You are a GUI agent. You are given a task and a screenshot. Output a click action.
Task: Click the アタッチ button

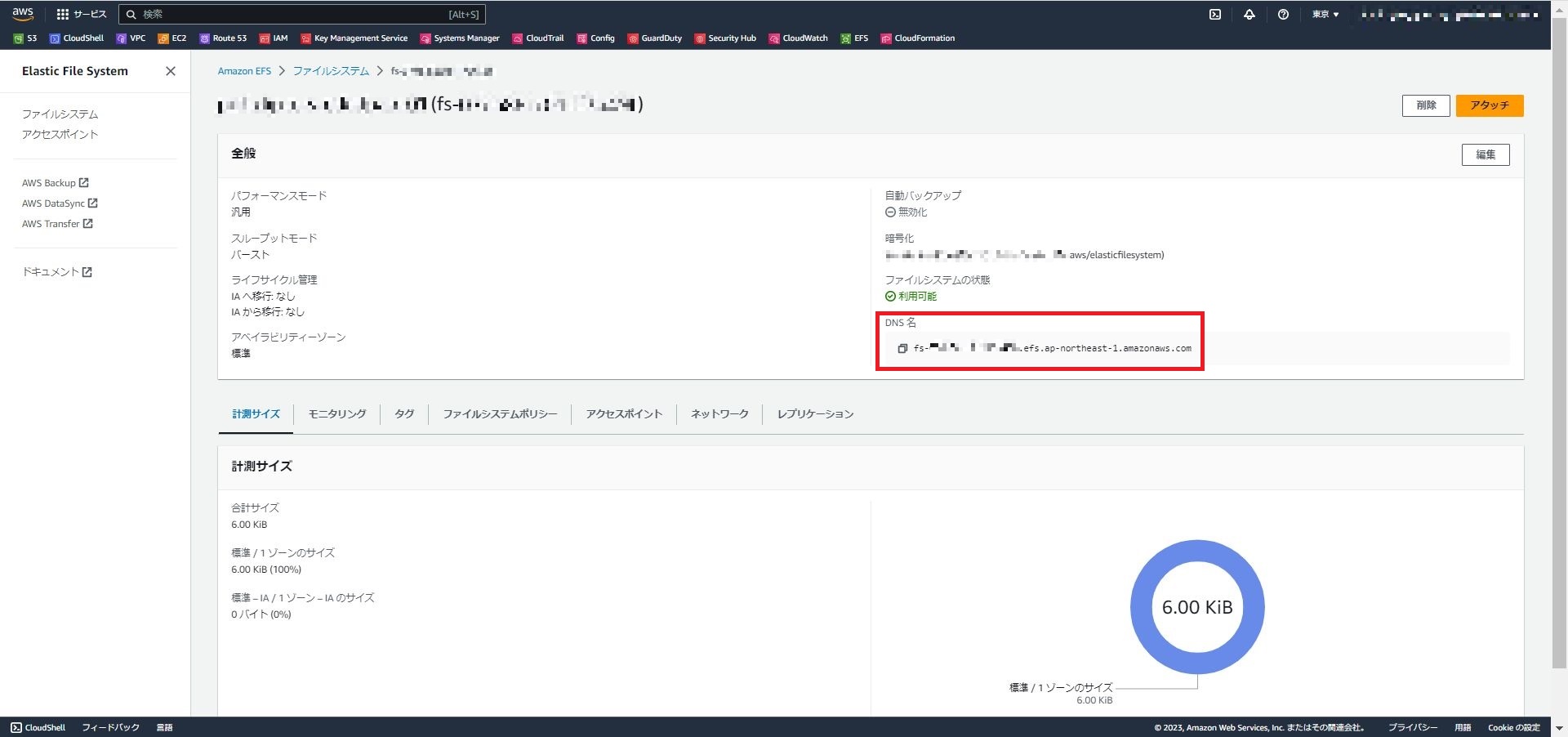point(1488,105)
